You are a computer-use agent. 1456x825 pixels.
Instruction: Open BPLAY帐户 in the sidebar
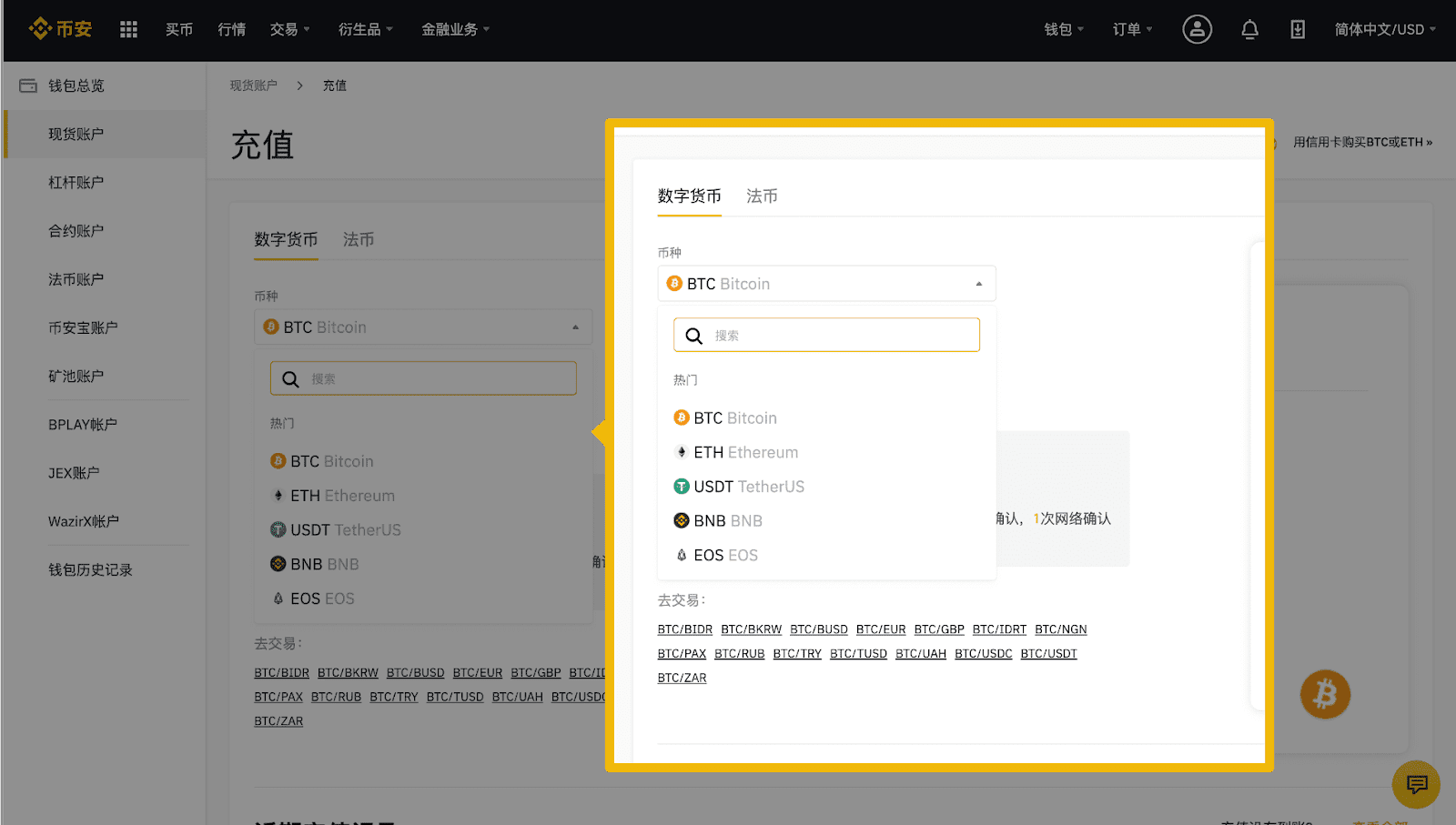click(x=83, y=424)
